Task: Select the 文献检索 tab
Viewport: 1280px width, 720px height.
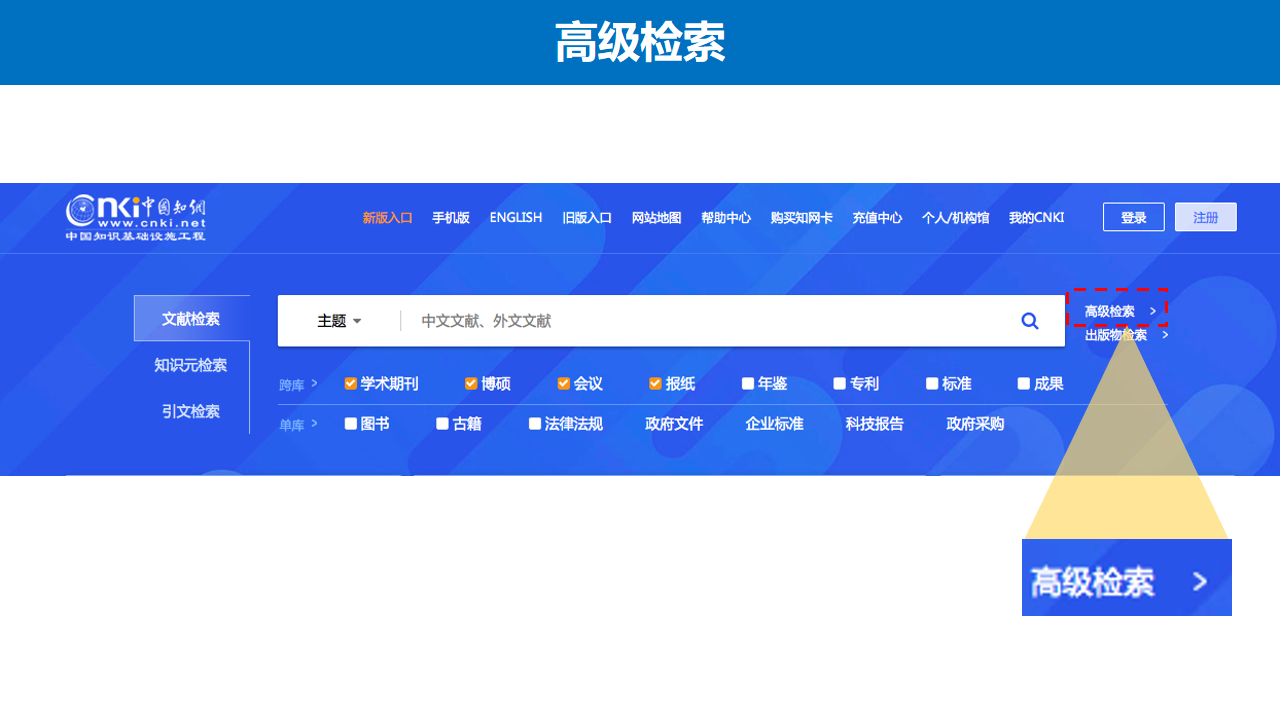Action: (x=191, y=319)
